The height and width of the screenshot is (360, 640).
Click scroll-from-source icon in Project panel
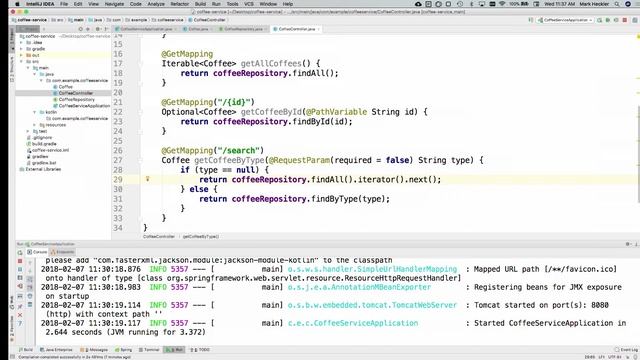80,29
